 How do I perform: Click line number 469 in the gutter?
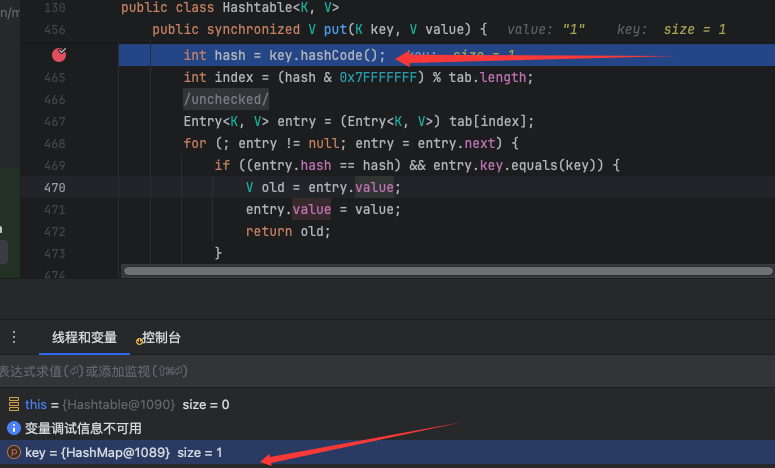click(x=55, y=166)
